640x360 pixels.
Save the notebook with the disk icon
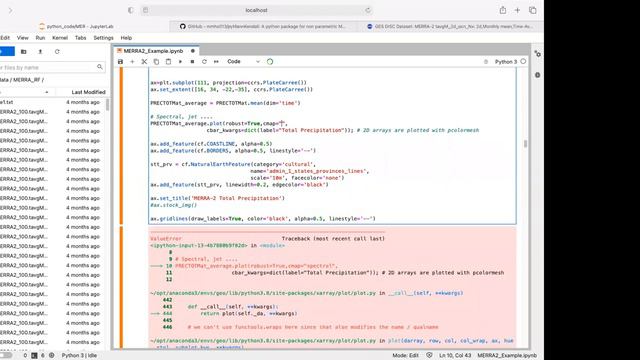click(120, 62)
